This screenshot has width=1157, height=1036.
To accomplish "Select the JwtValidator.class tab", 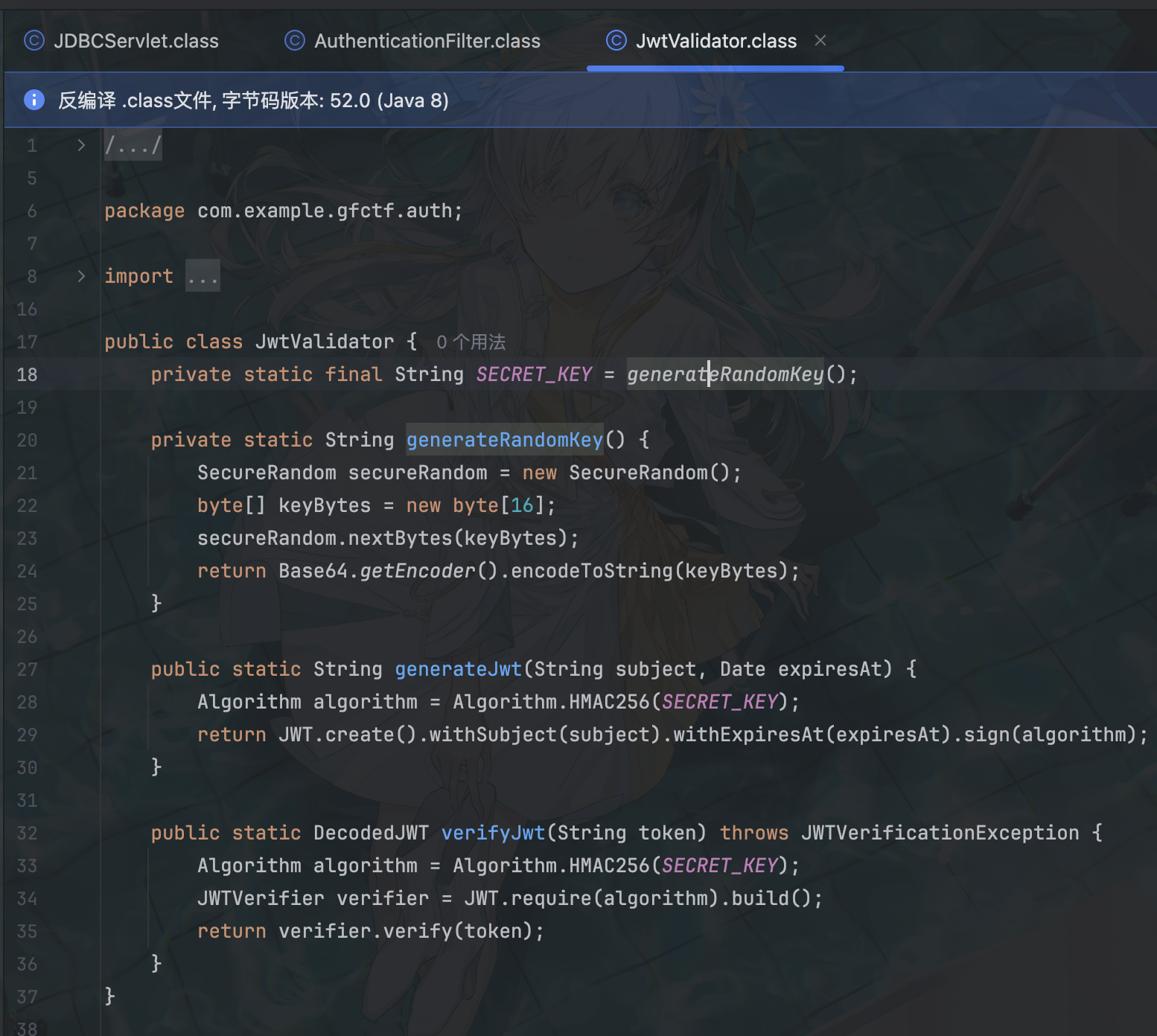I will (x=715, y=41).
